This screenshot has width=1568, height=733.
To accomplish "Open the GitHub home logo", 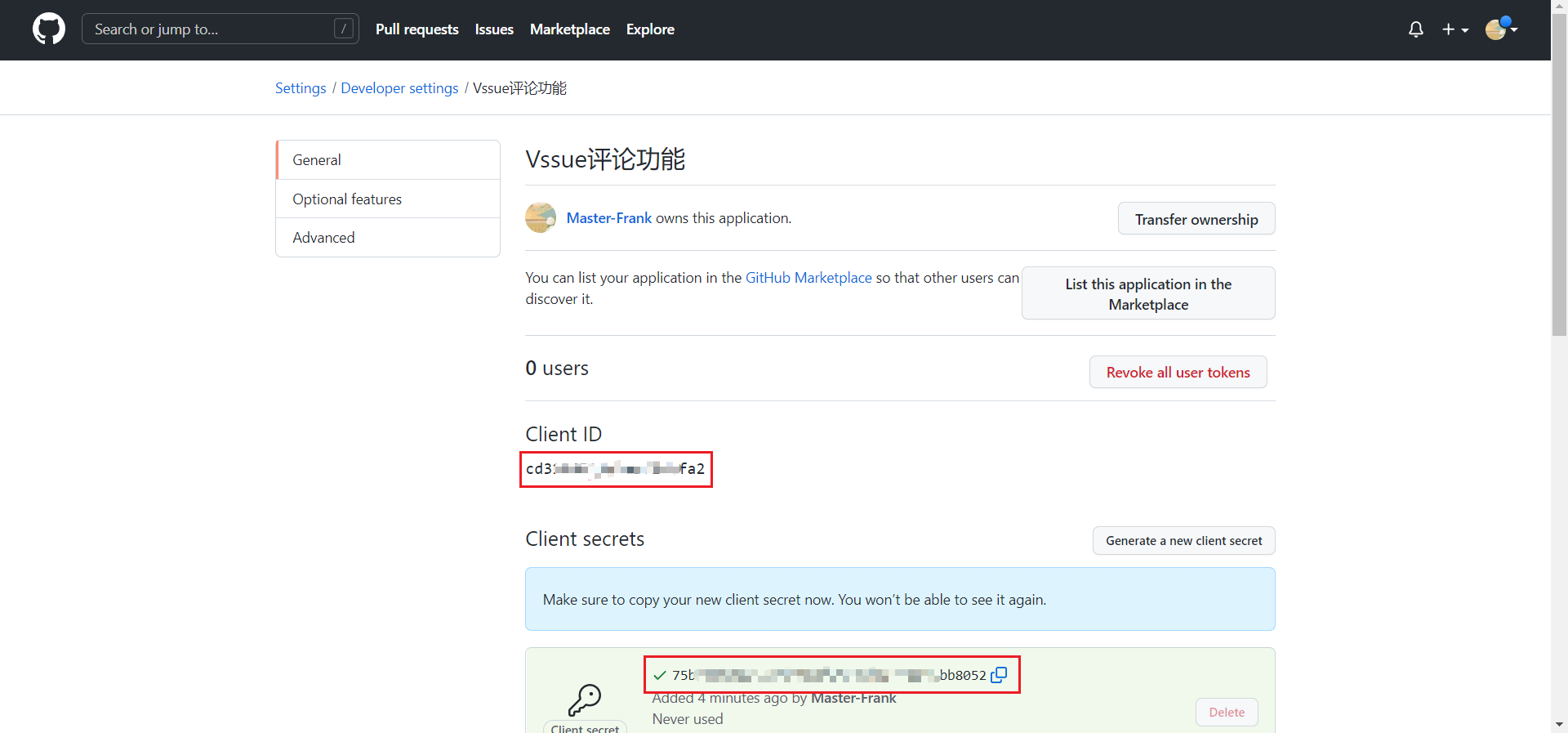I will click(x=49, y=29).
